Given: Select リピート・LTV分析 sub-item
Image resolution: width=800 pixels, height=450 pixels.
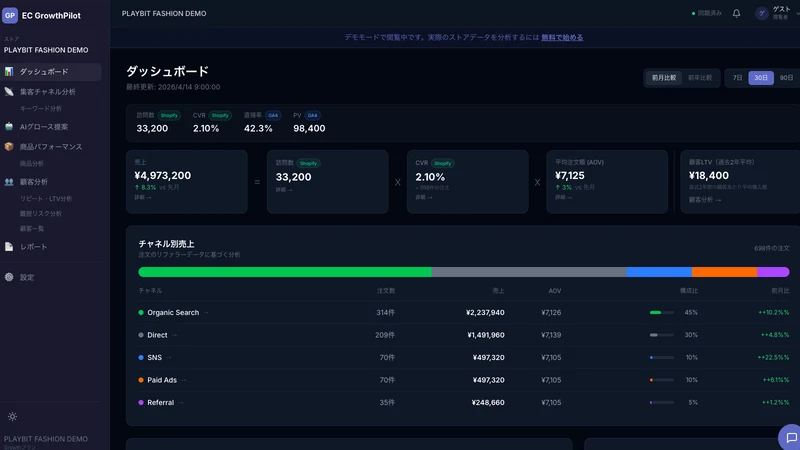Looking at the screenshot, I should [46, 198].
